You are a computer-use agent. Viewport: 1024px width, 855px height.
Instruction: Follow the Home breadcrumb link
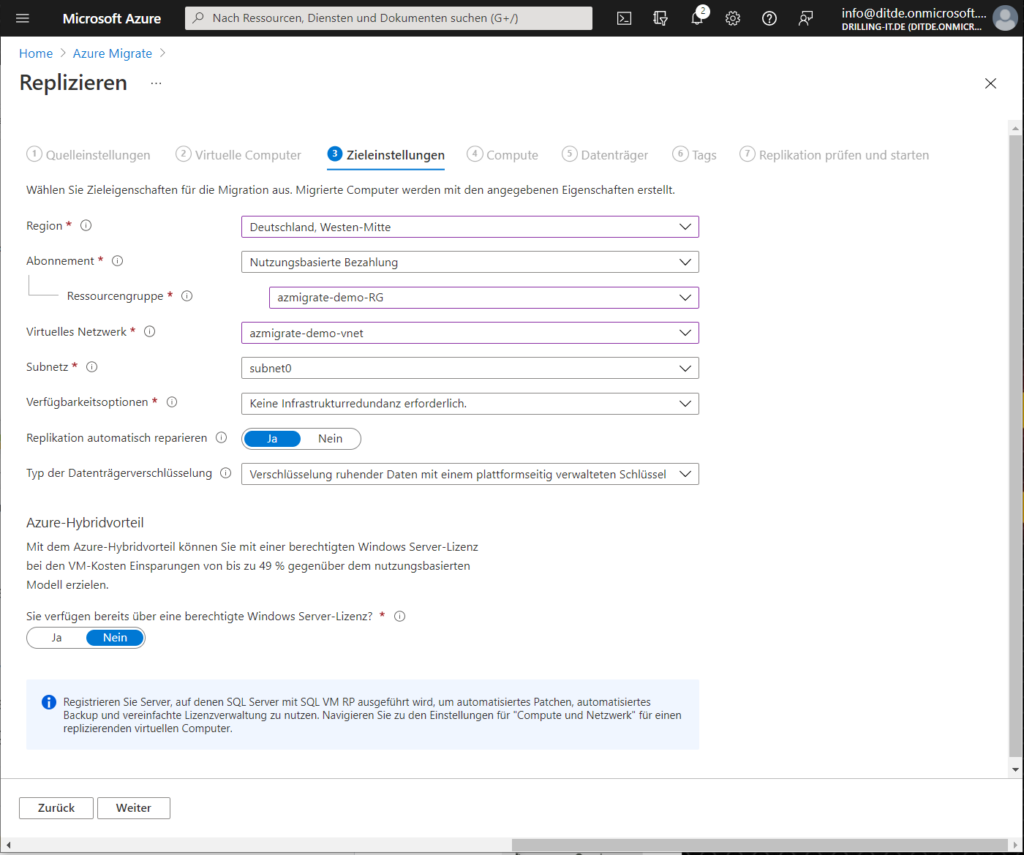pyautogui.click(x=35, y=54)
